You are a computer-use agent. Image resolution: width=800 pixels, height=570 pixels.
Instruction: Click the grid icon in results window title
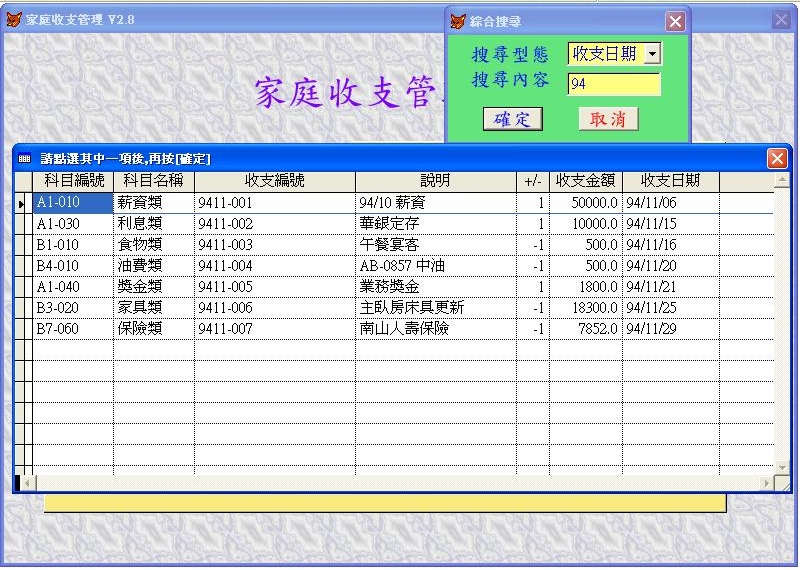pyautogui.click(x=24, y=159)
